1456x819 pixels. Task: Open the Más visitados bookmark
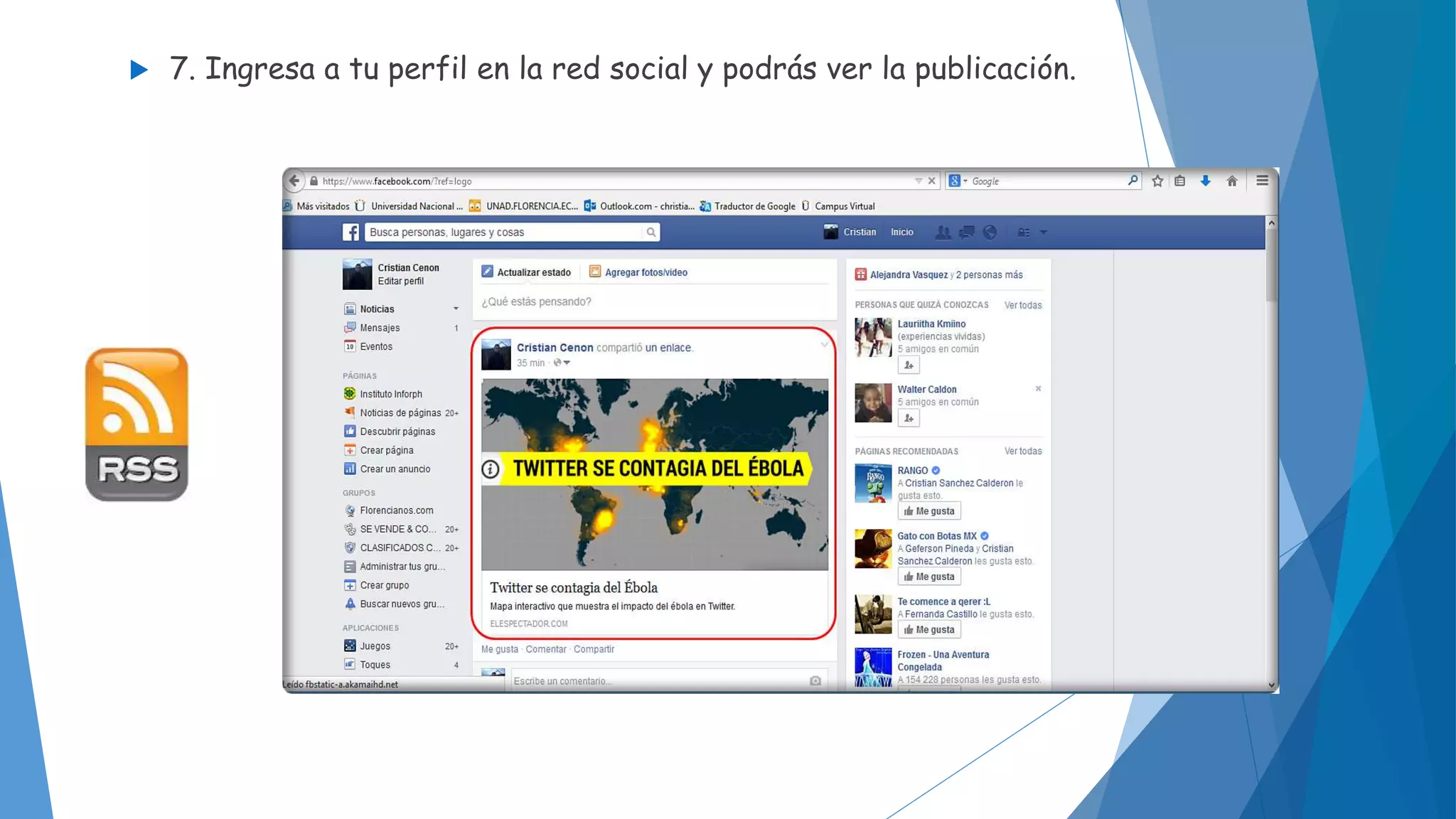[x=316, y=206]
